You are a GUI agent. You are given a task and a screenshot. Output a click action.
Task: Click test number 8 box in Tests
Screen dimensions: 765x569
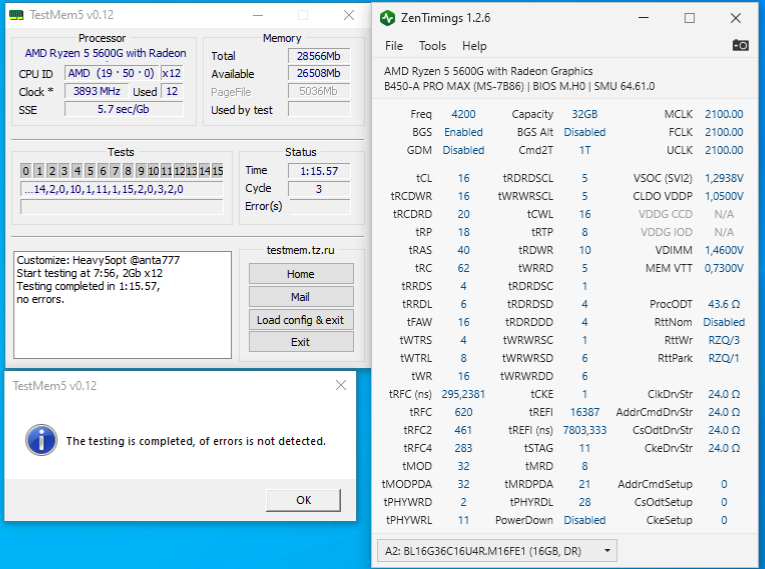[x=128, y=171]
